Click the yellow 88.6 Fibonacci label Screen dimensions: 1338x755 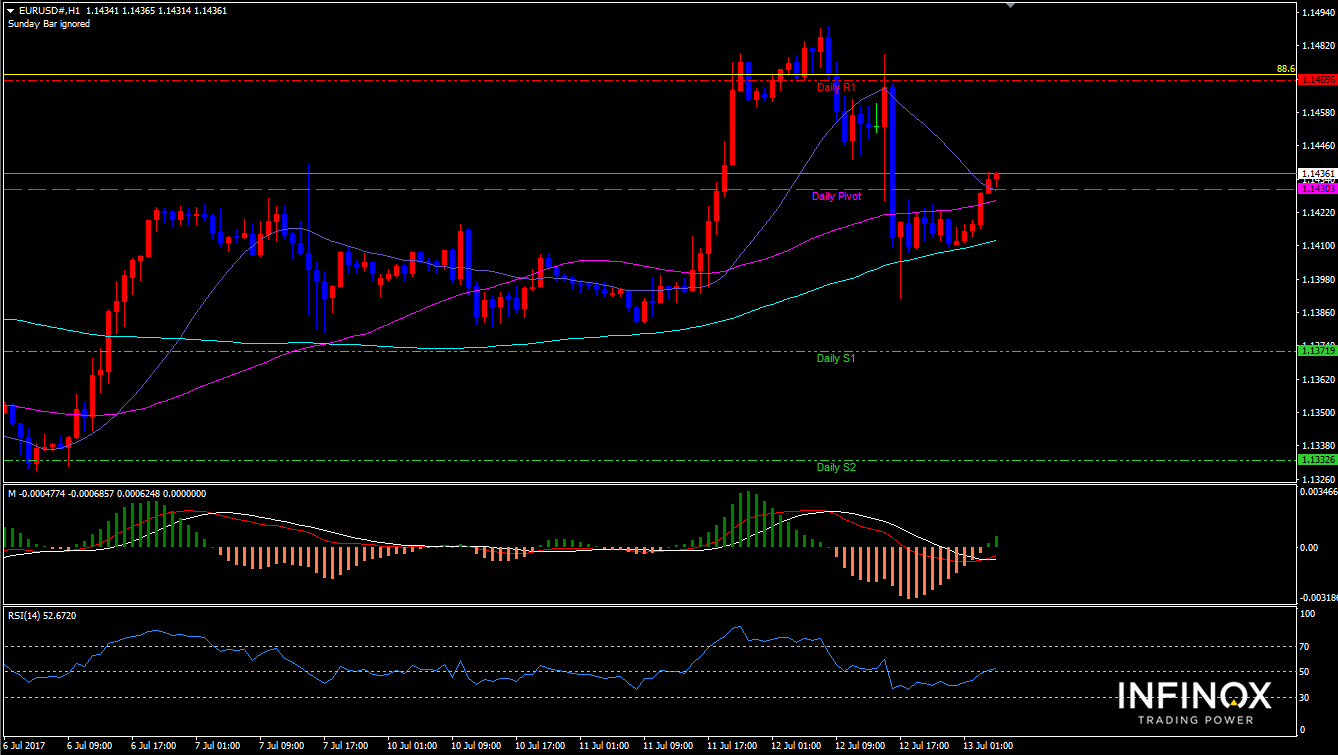[x=1286, y=69]
